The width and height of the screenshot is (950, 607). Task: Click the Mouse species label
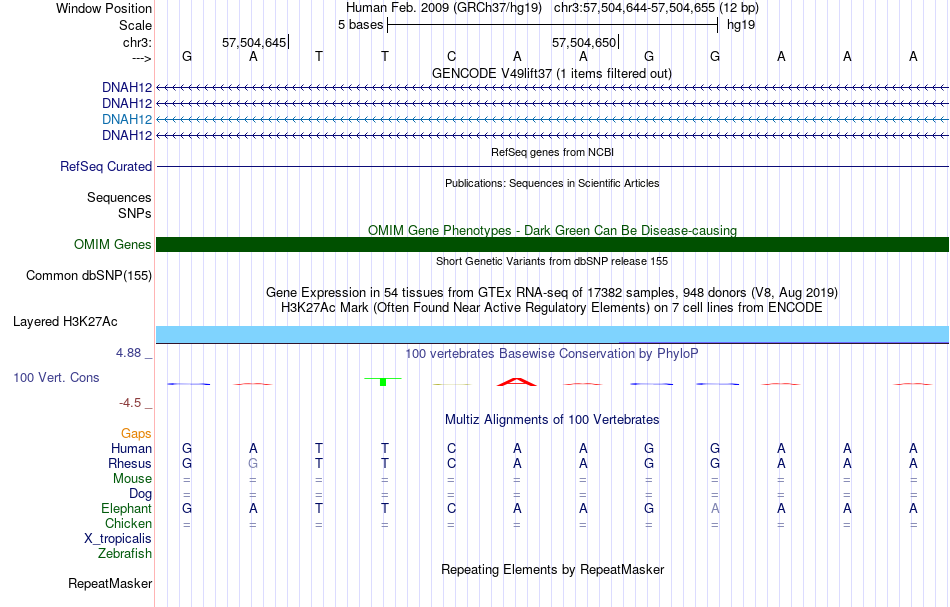132,479
